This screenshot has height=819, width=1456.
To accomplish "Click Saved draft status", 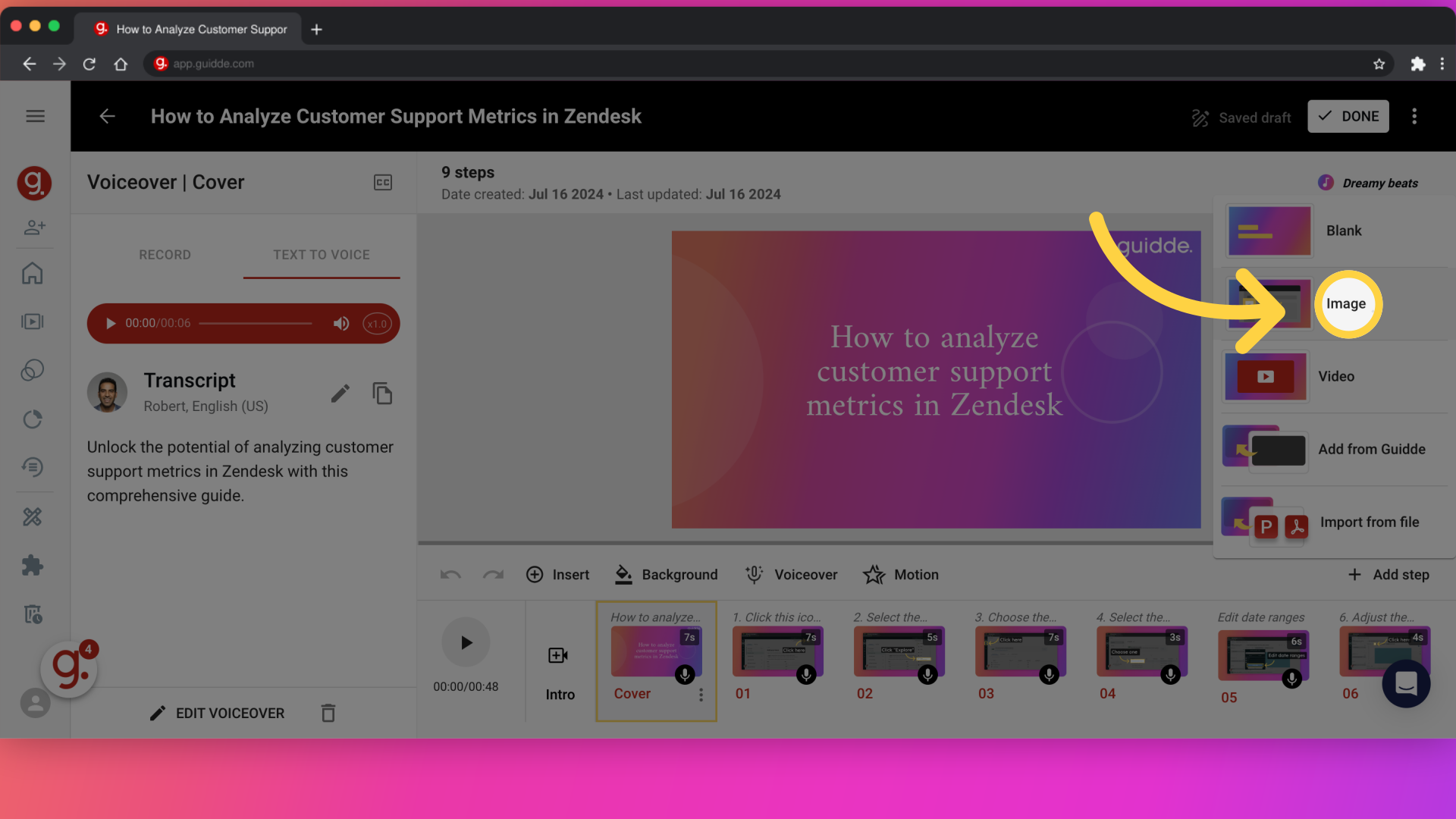I will click(x=1241, y=118).
